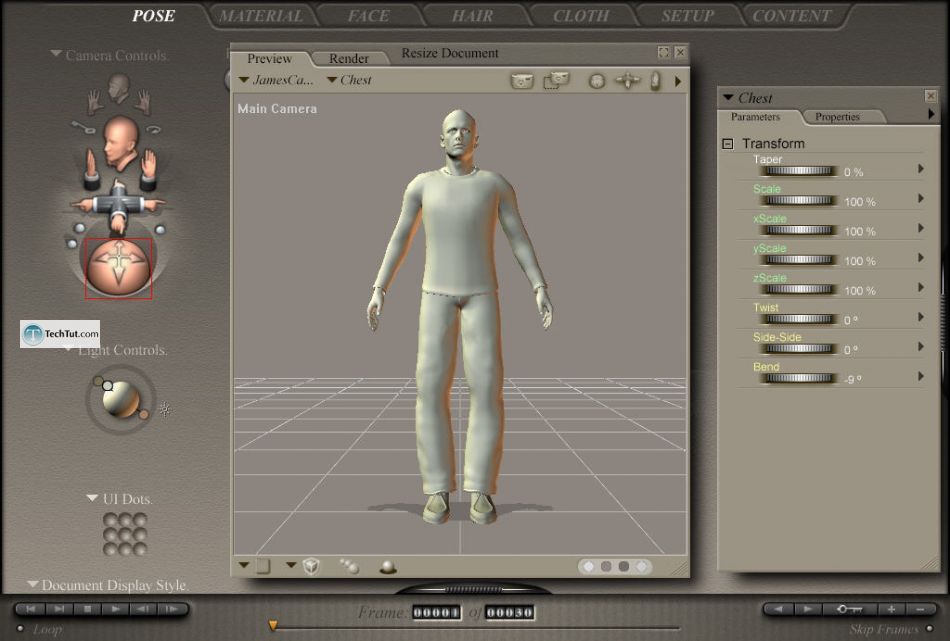950x641 pixels.
Task: Collapse the Camera Controls section
Action: click(57, 55)
